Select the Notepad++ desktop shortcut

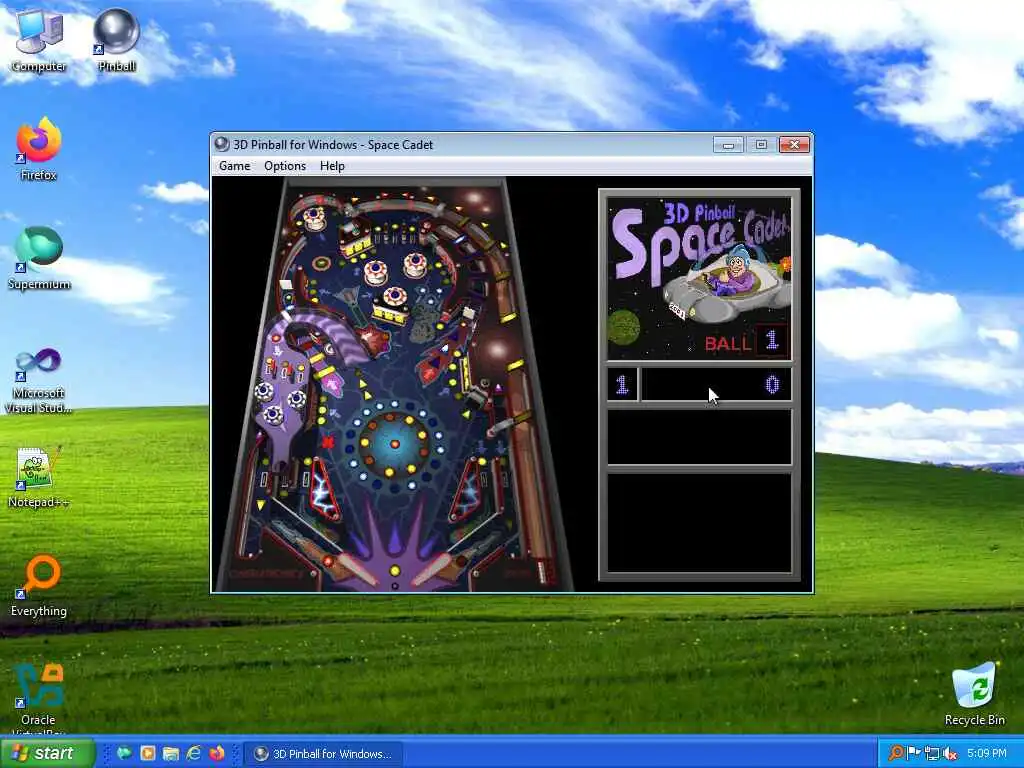pos(39,477)
